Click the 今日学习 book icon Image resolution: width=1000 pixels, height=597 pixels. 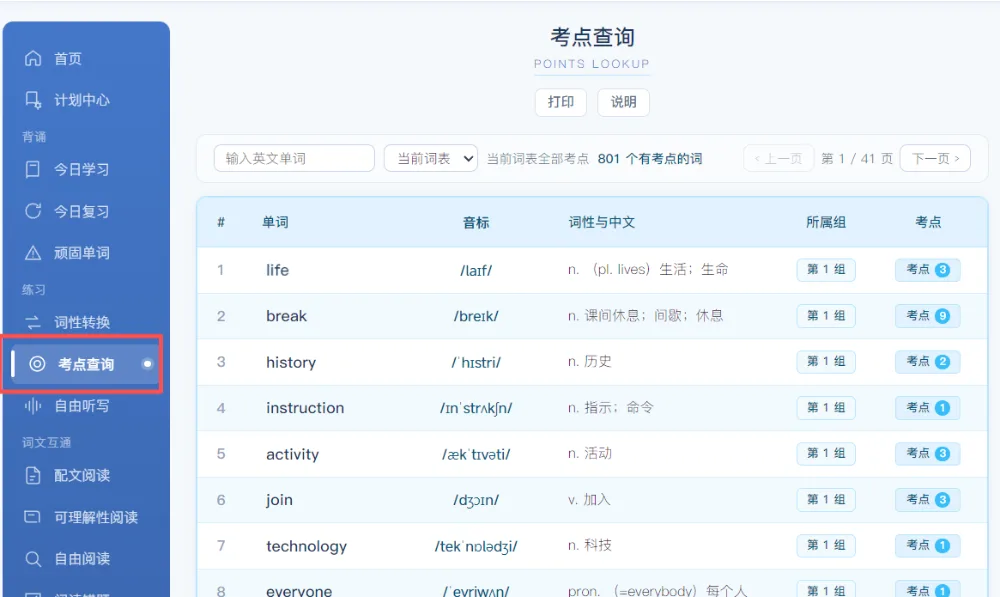click(33, 169)
